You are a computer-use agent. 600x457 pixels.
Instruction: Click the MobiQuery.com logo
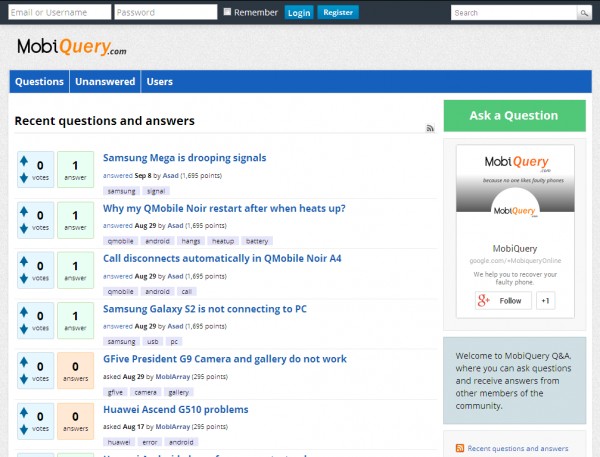click(x=72, y=47)
